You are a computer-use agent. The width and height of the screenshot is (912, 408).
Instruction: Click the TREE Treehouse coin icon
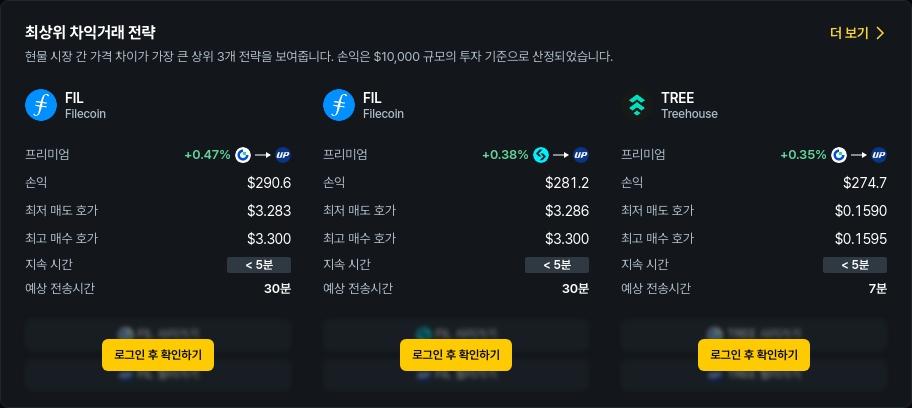coord(637,105)
